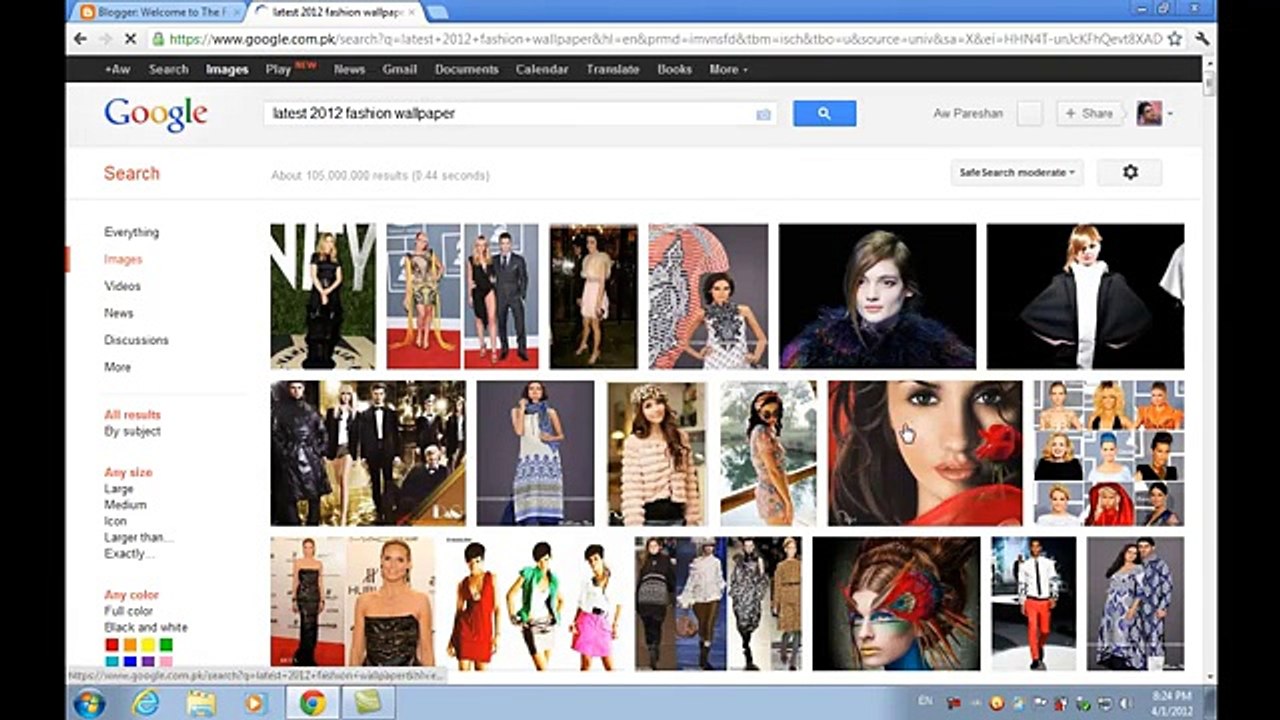Screen dimensions: 1280x720
Task: Click the browser back arrow
Action: (81, 39)
